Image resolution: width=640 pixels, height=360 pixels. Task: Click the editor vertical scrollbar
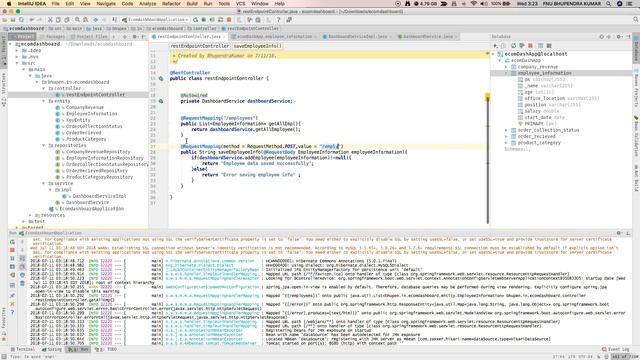(487, 159)
